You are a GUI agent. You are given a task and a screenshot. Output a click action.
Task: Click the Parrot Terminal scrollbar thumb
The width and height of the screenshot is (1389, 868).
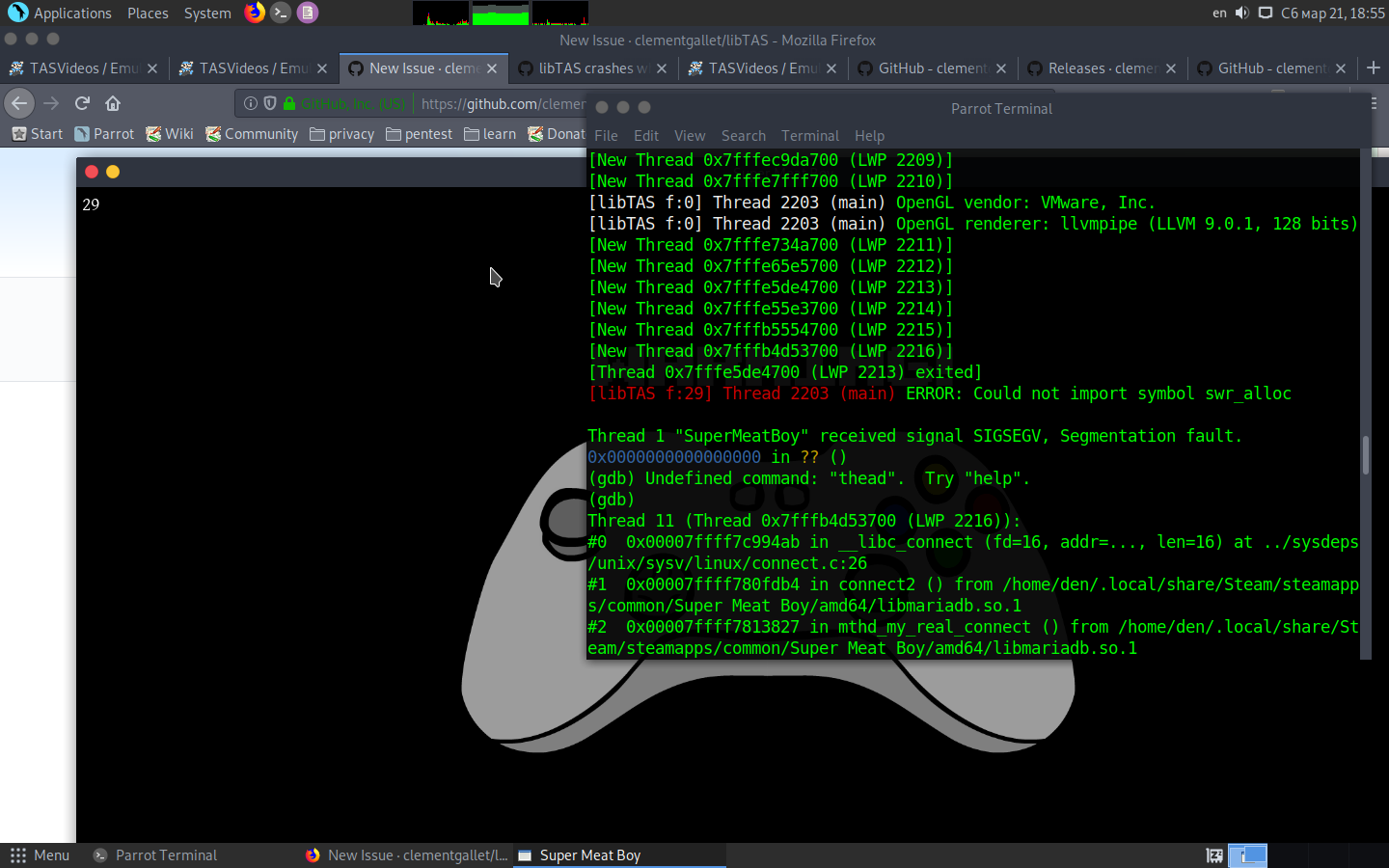click(x=1366, y=455)
